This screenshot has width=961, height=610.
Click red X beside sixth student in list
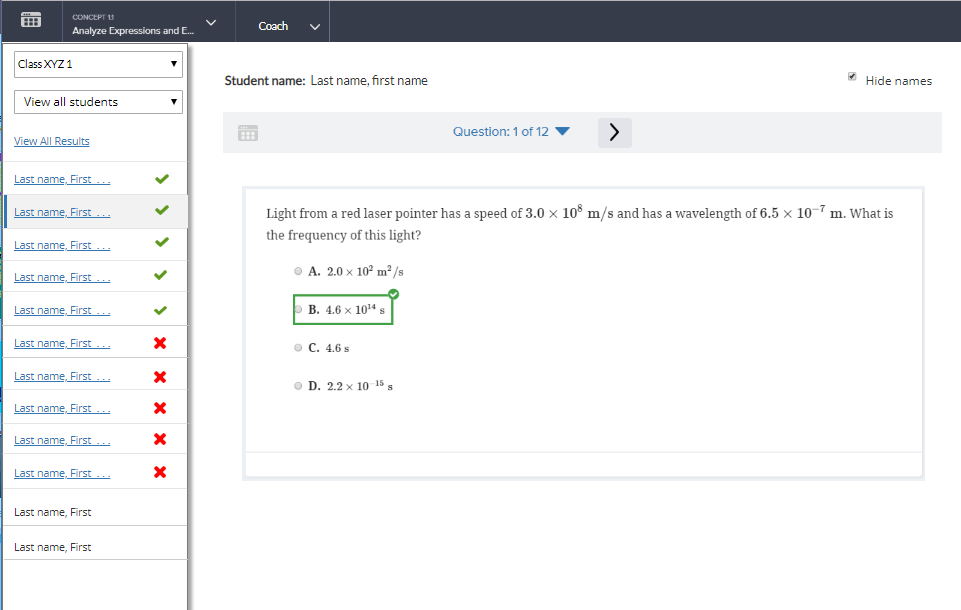[160, 343]
